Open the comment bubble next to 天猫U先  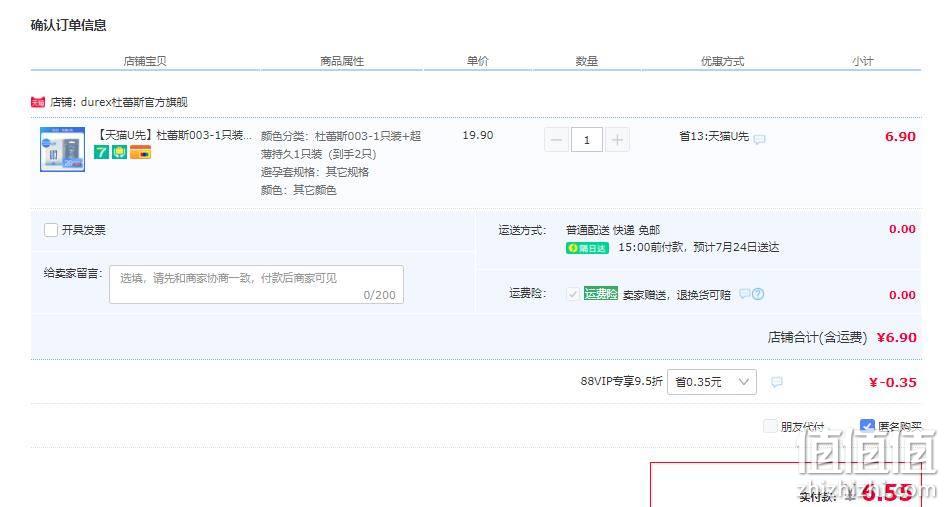pos(760,139)
